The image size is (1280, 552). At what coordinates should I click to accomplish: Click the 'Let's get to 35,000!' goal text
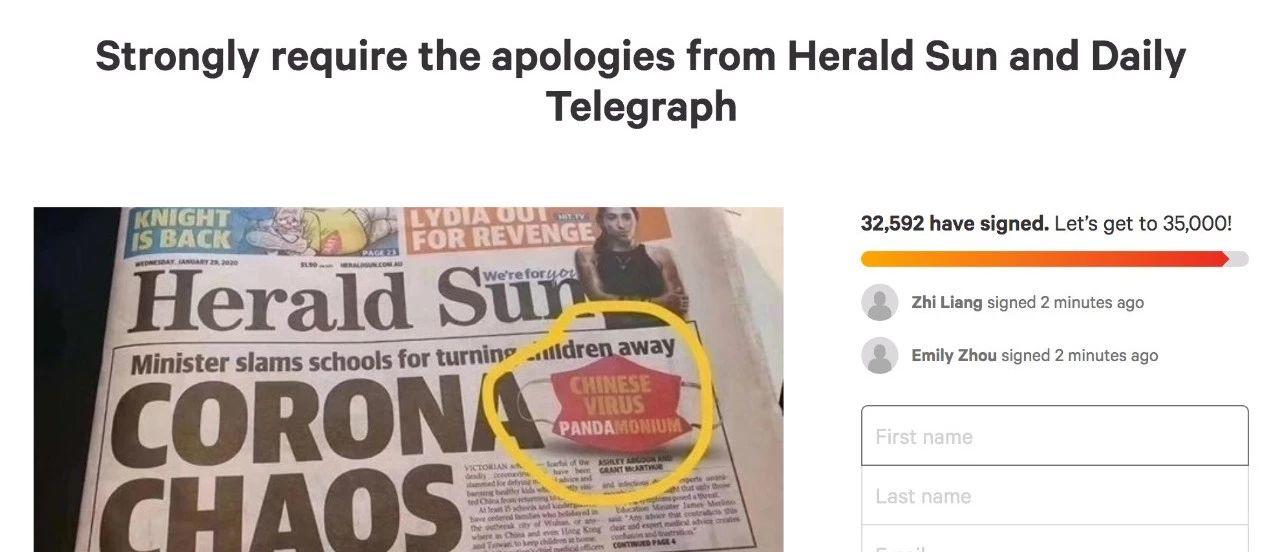point(1143,224)
